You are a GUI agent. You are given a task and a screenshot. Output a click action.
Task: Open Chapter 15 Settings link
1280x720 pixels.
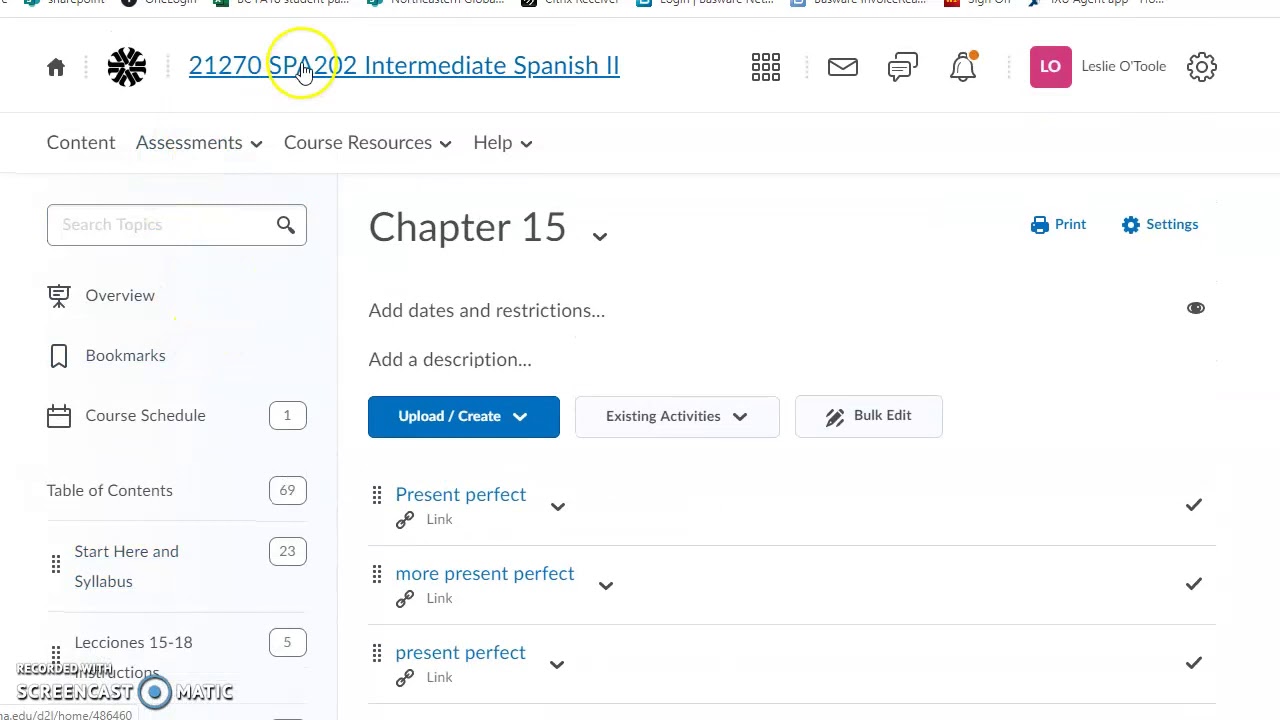tap(1172, 225)
